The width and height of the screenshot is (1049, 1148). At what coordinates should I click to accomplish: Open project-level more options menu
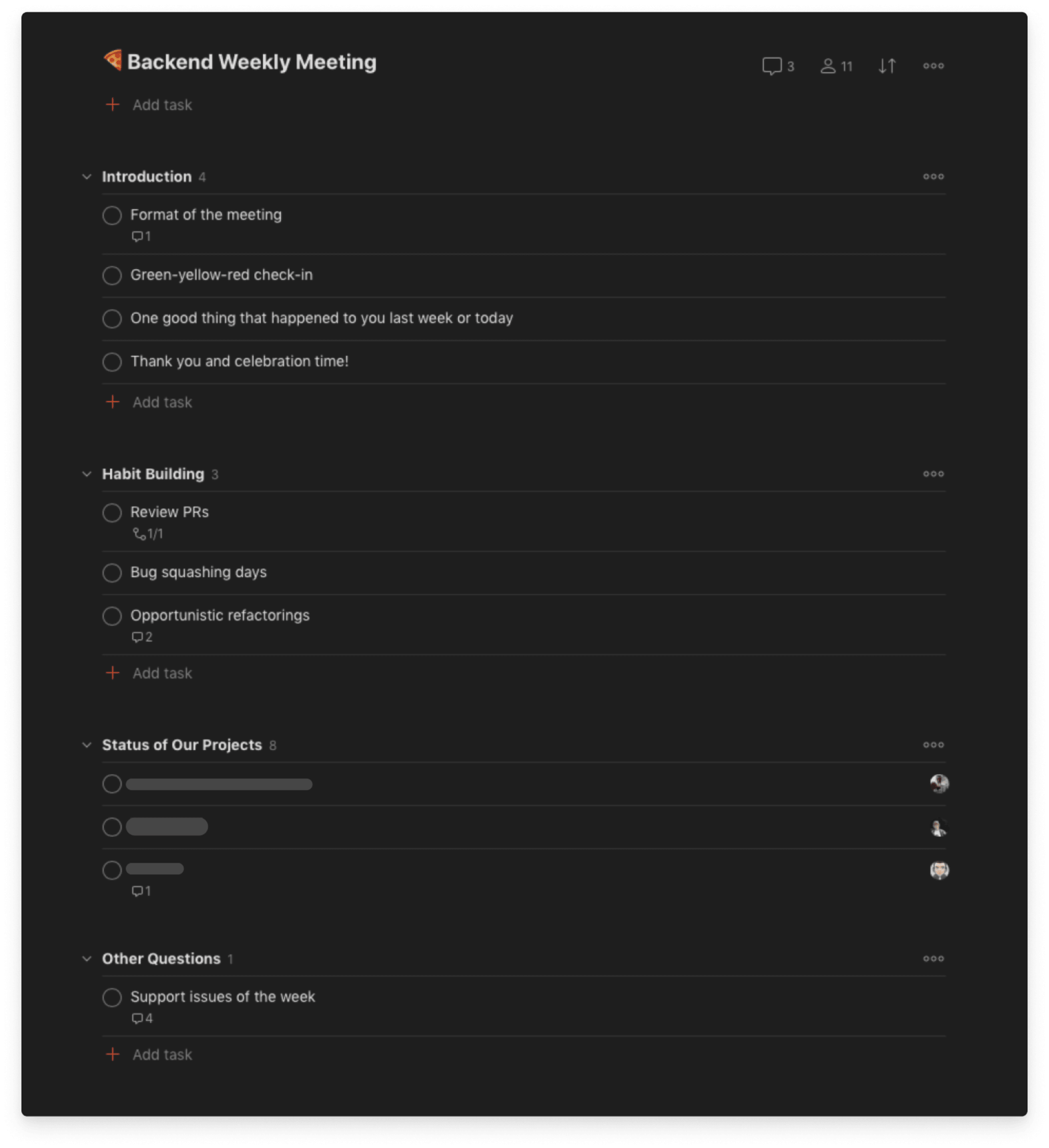click(933, 66)
